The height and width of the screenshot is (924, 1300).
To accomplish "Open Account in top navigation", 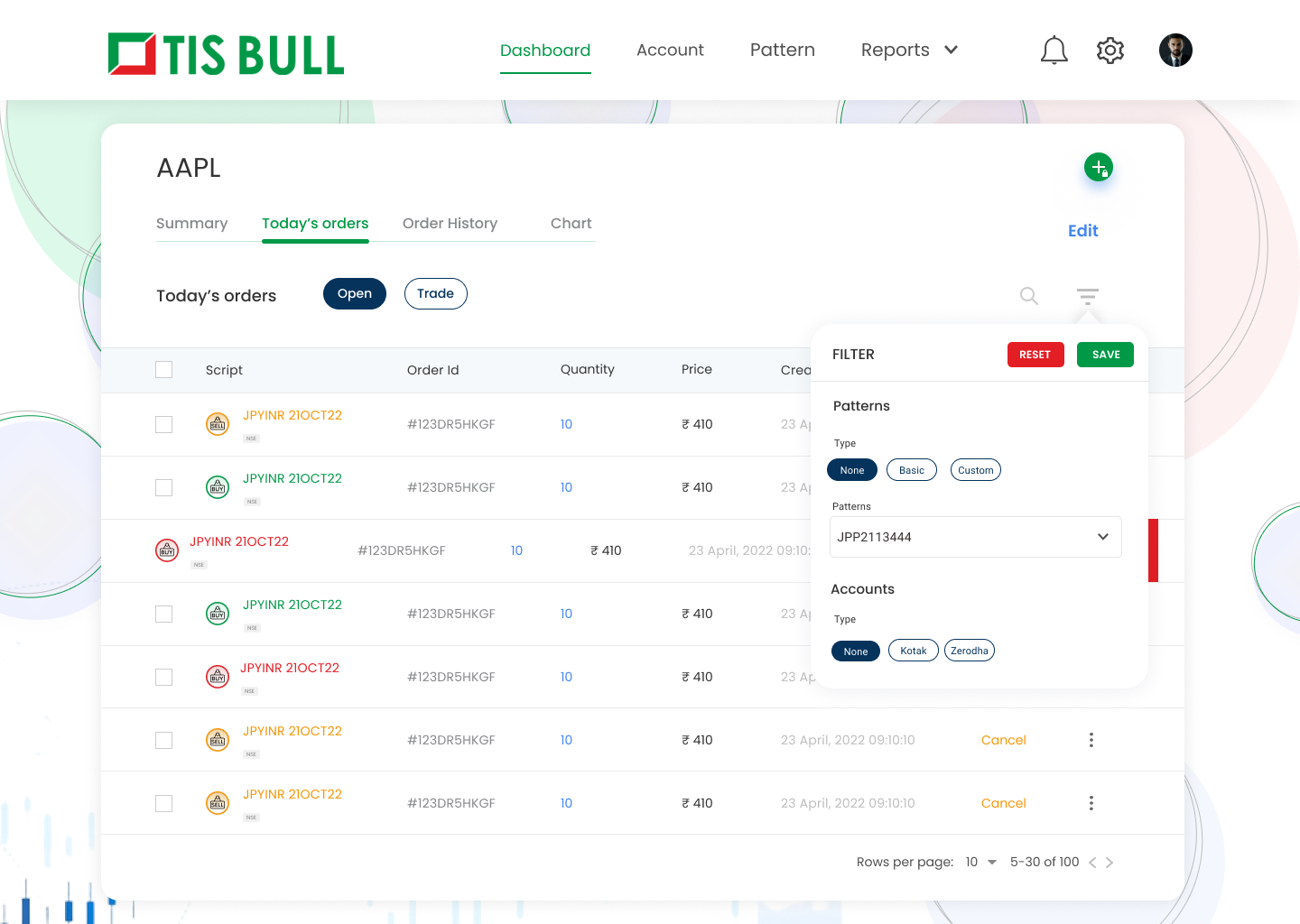I will click(670, 51).
